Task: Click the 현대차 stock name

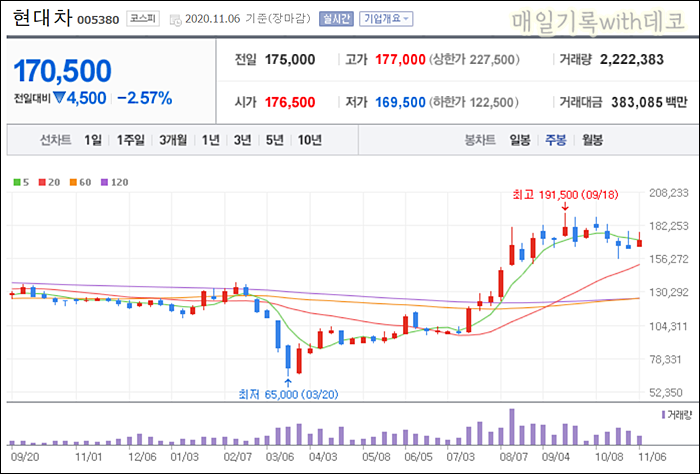Action: (42, 18)
